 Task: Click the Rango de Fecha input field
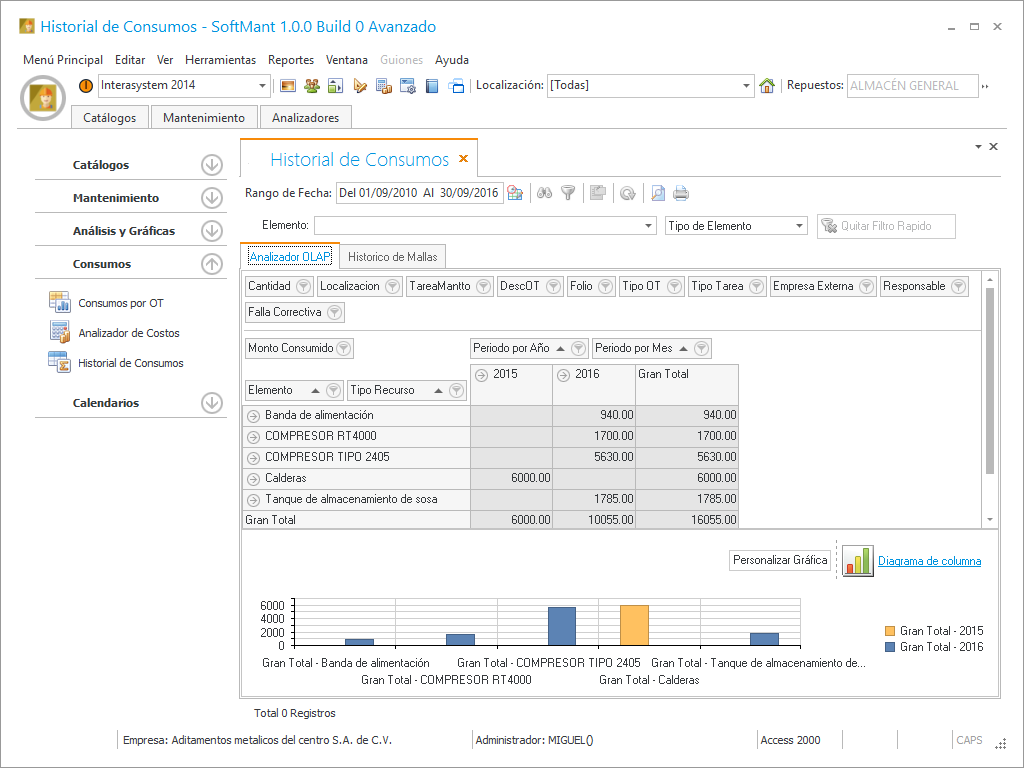[x=418, y=193]
